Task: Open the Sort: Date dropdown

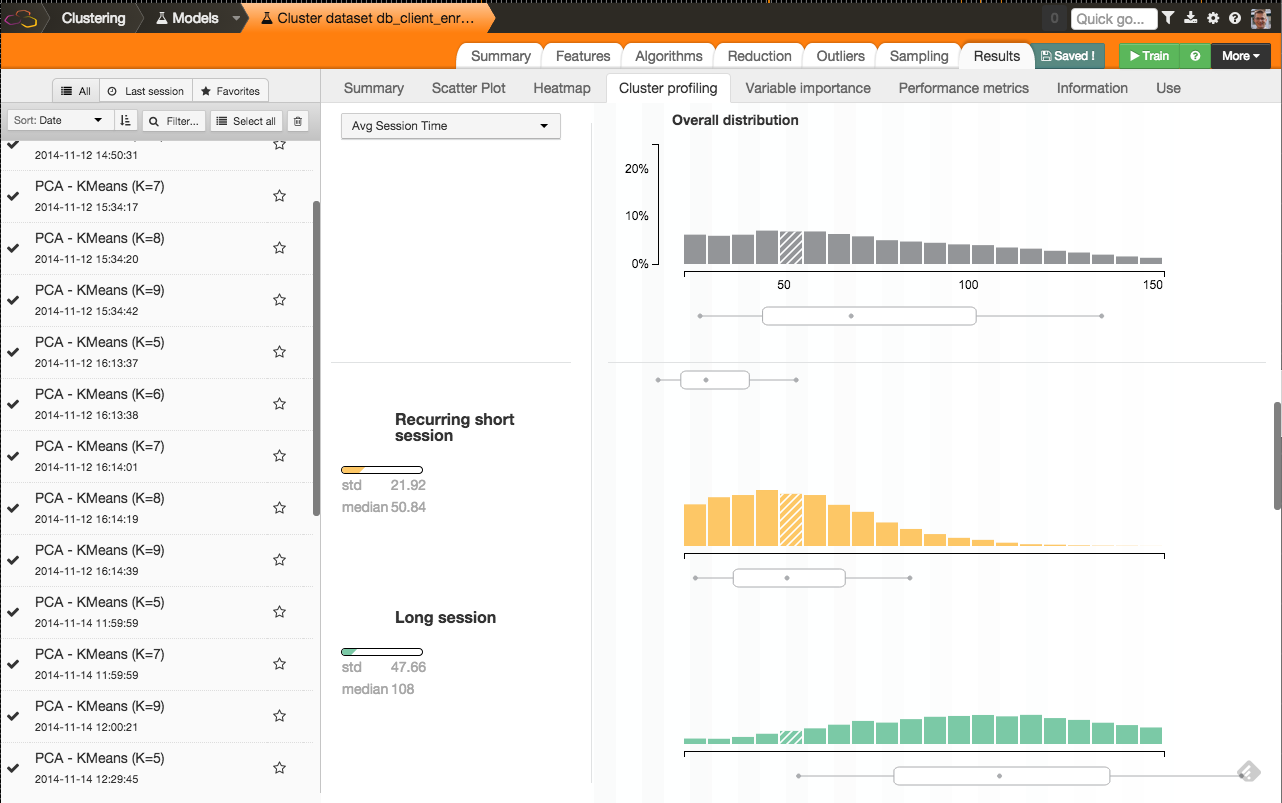Action: tap(58, 121)
